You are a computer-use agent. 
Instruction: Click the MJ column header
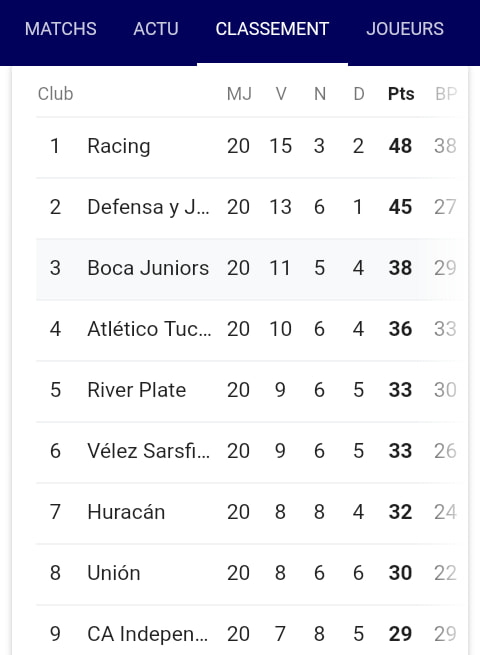point(239,94)
